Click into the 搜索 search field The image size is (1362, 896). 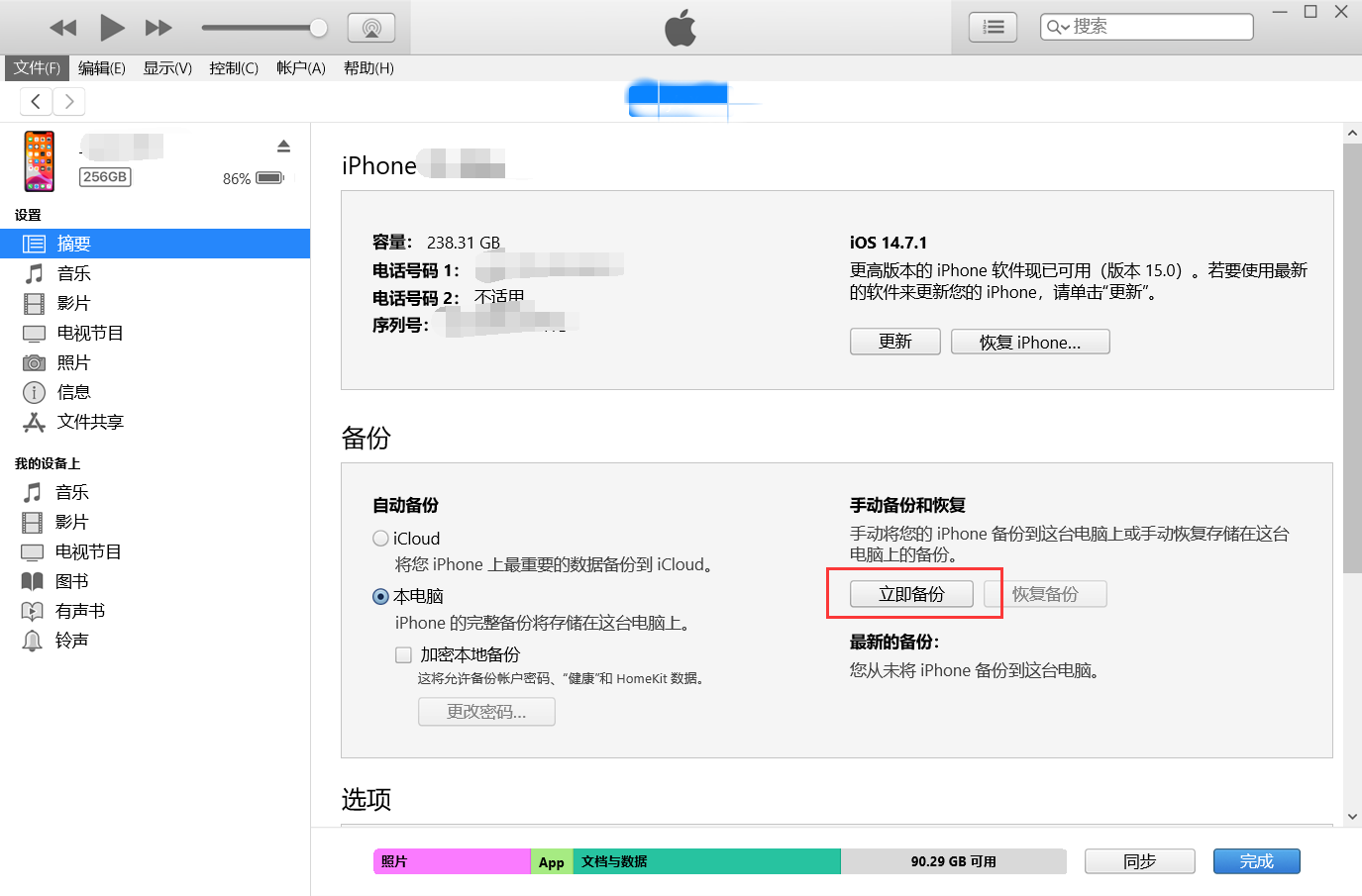click(1147, 27)
